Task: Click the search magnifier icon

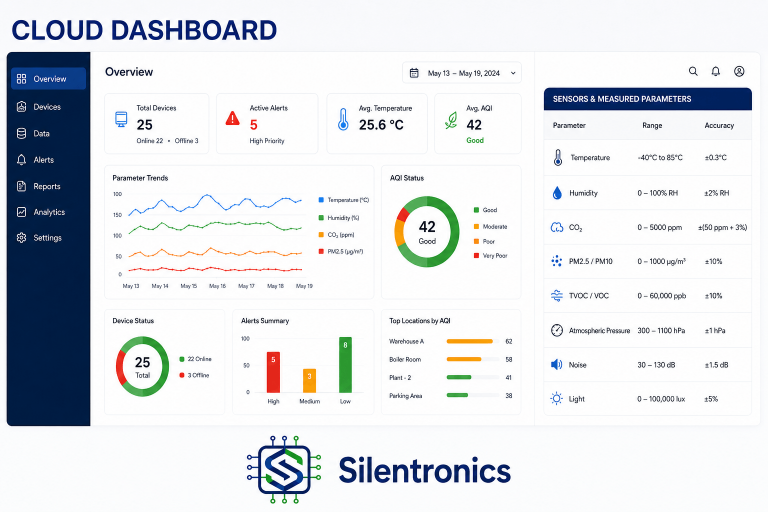Action: point(693,72)
